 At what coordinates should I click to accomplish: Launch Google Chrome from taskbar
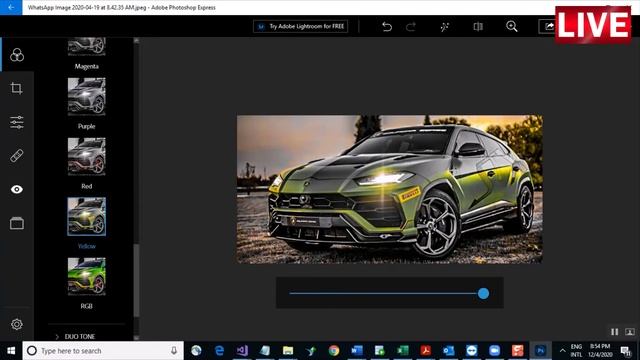point(334,351)
